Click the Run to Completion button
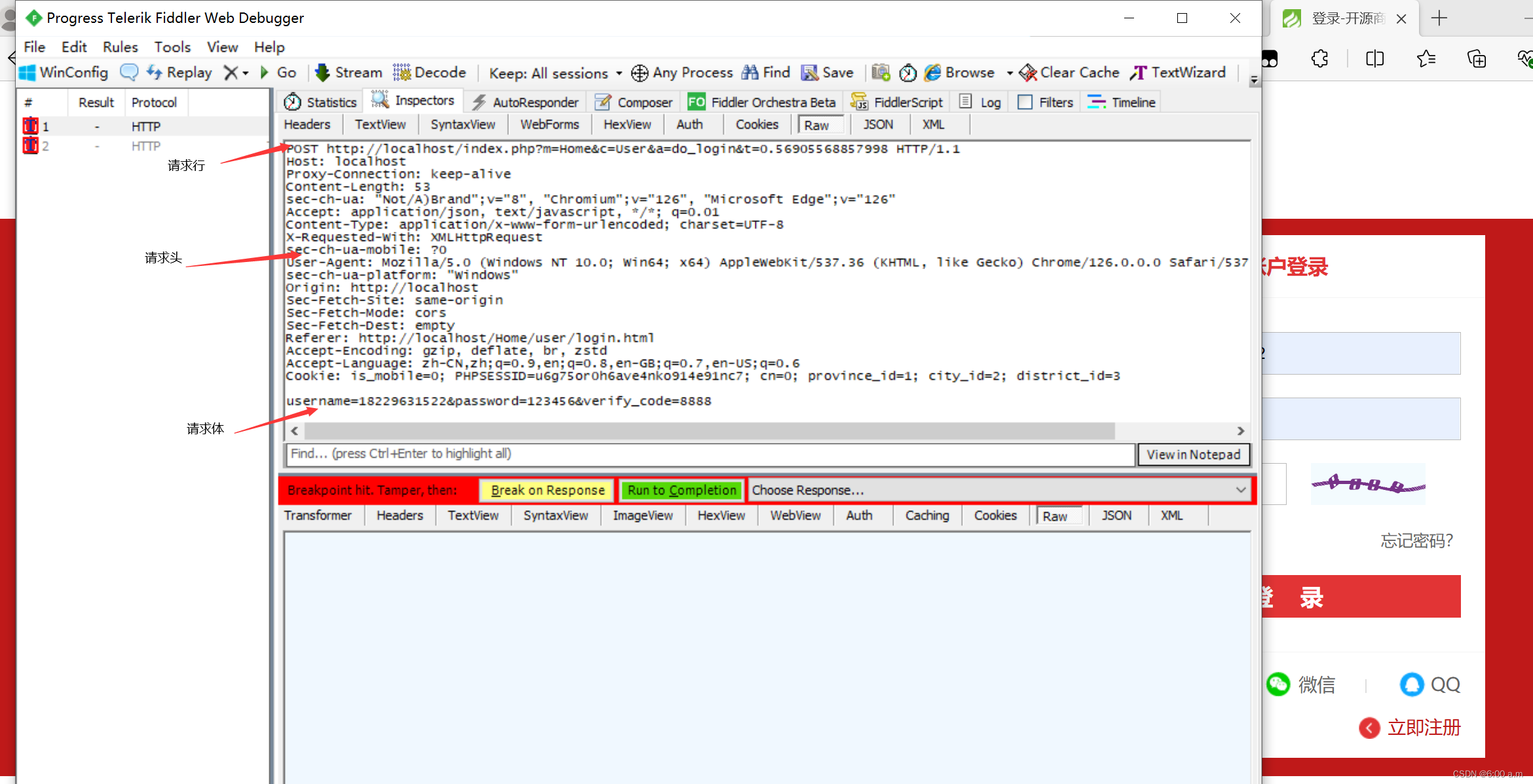The width and height of the screenshot is (1533, 784). (x=681, y=490)
